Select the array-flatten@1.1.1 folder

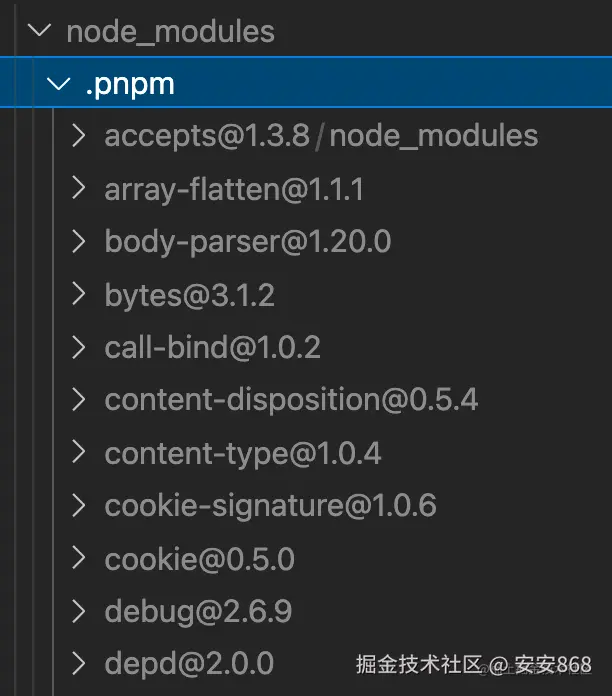click(x=234, y=189)
